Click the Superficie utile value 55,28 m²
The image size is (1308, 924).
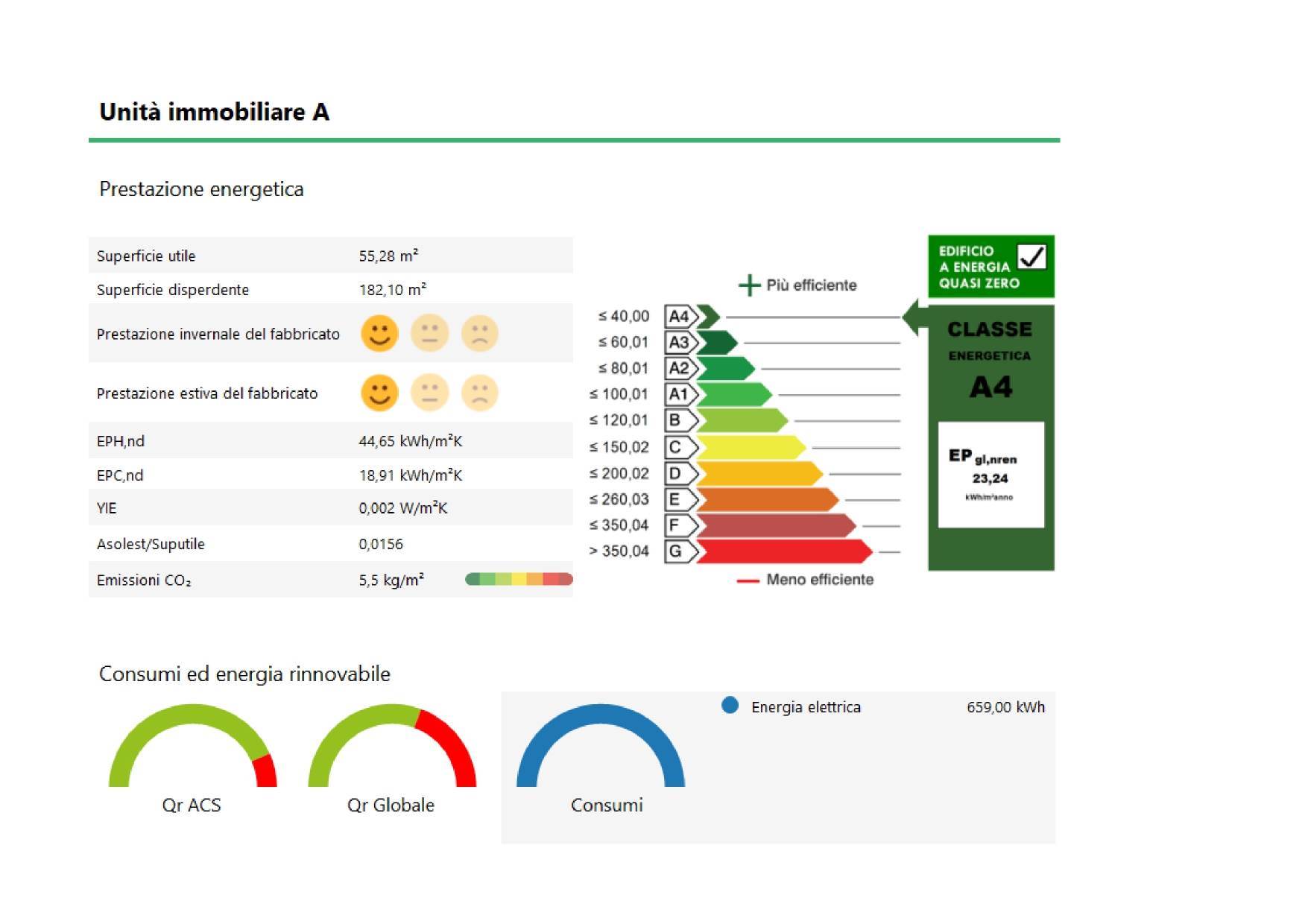(388, 256)
